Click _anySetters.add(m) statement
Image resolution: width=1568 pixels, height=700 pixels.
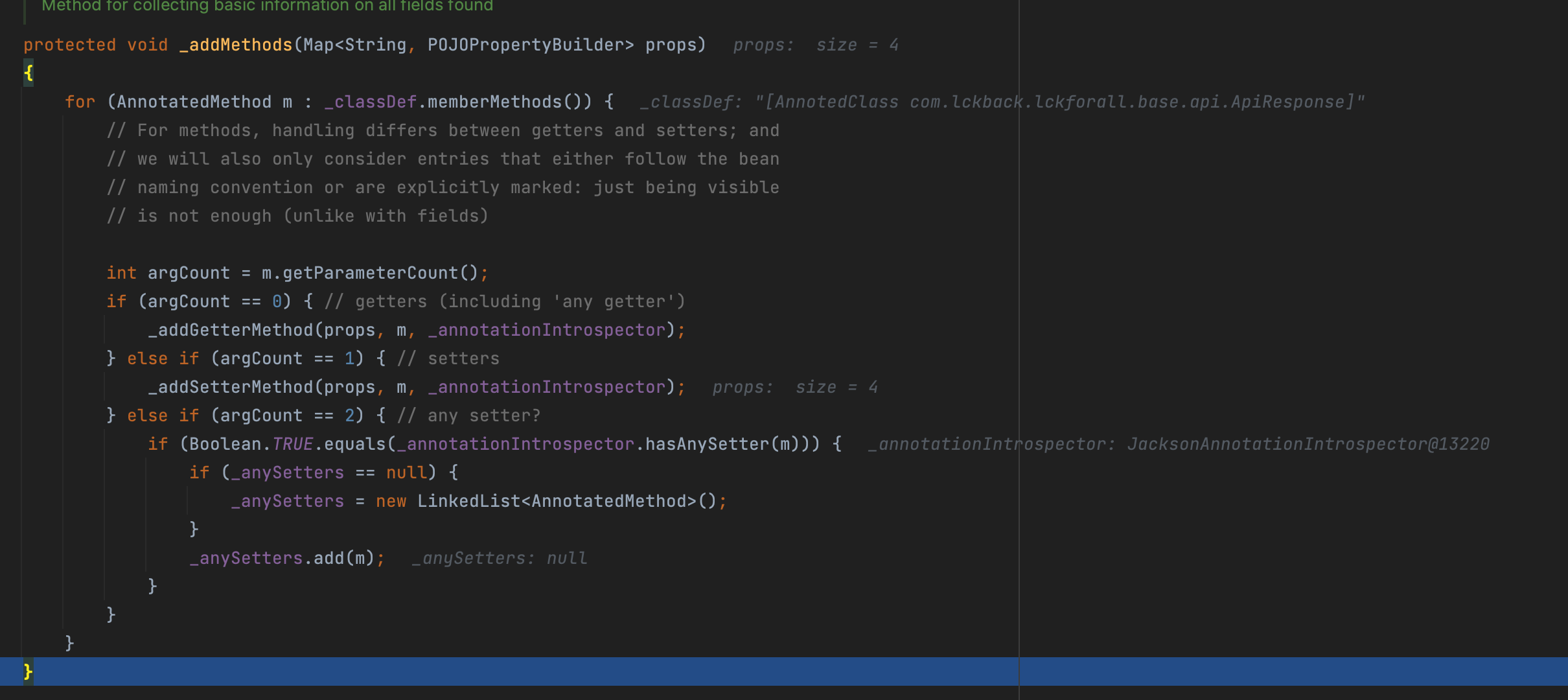(x=286, y=558)
